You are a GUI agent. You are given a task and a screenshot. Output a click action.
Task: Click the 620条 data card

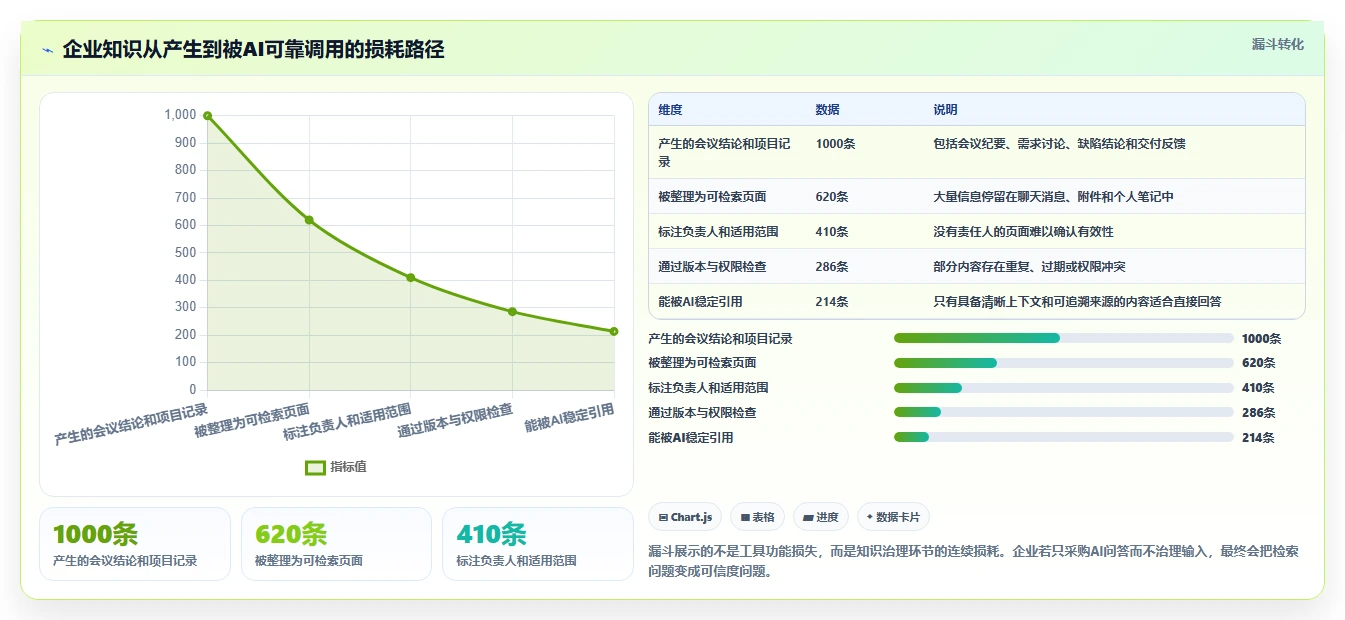click(336, 544)
